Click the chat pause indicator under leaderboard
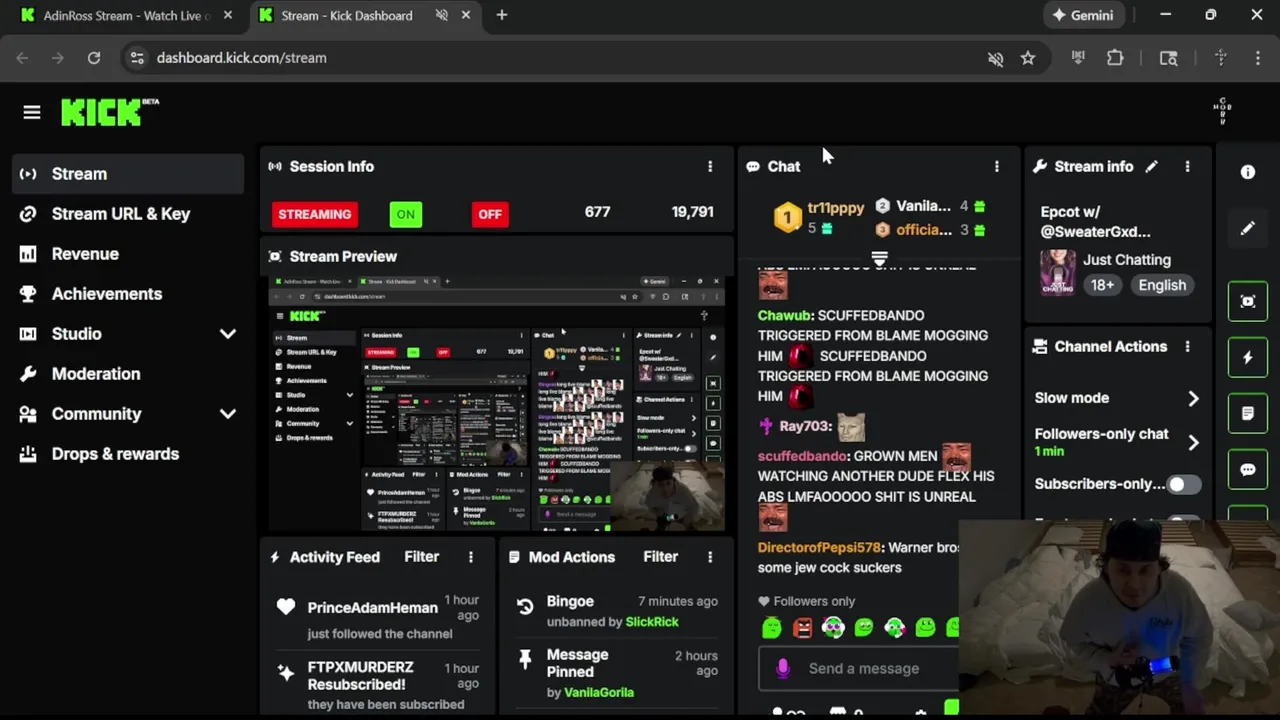Screen dimensions: 1280x720 [879, 259]
